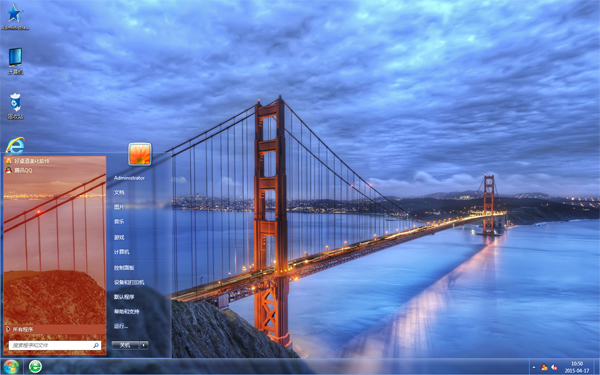Click the flower user account picture

pos(140,154)
